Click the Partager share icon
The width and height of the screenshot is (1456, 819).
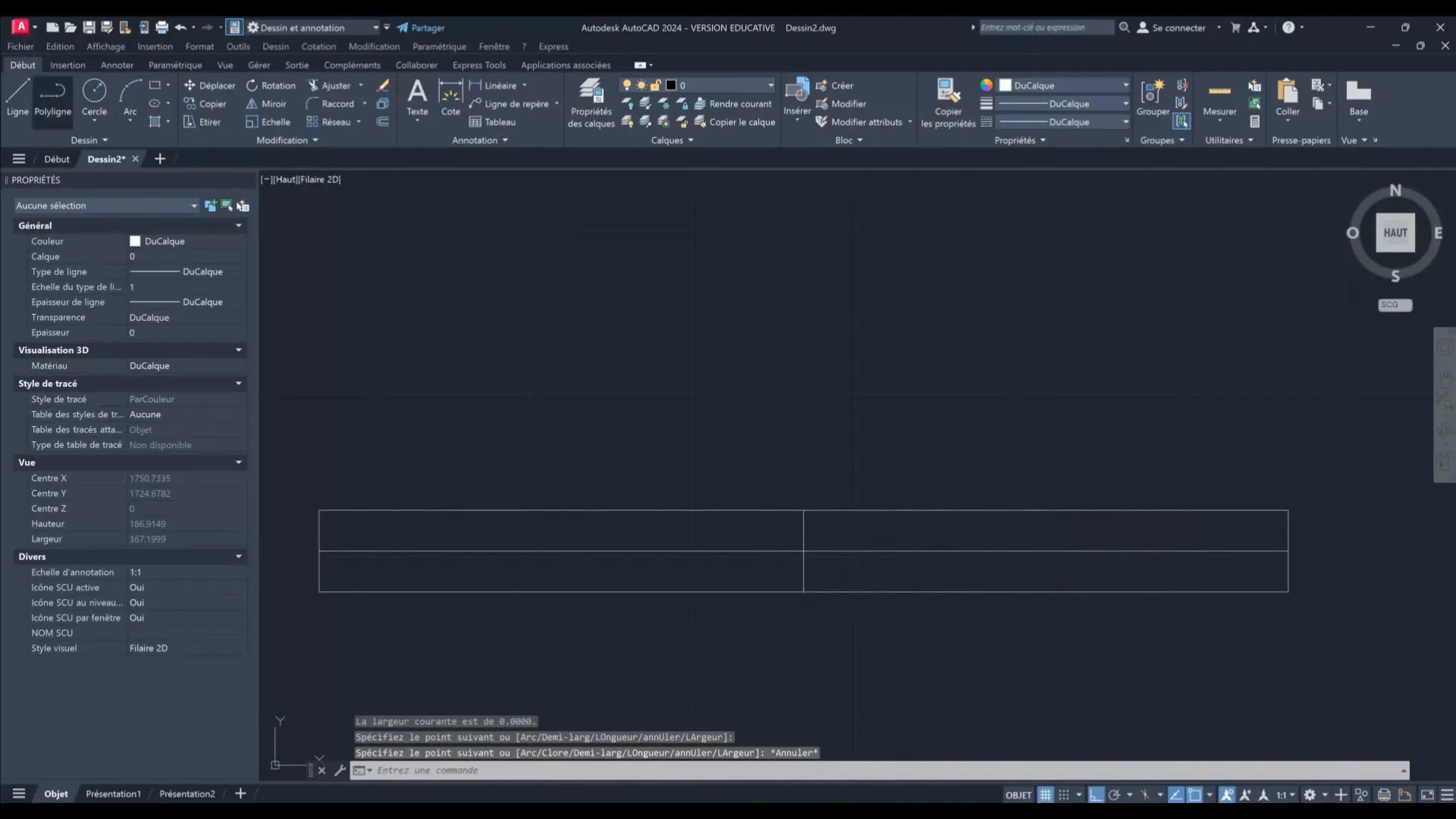421,28
